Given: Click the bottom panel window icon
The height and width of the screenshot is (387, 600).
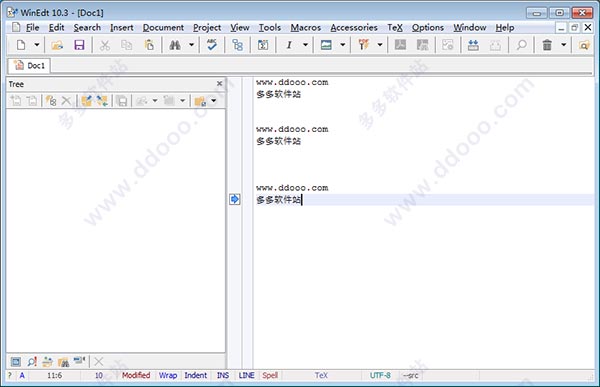Looking at the screenshot, I should click(16, 361).
